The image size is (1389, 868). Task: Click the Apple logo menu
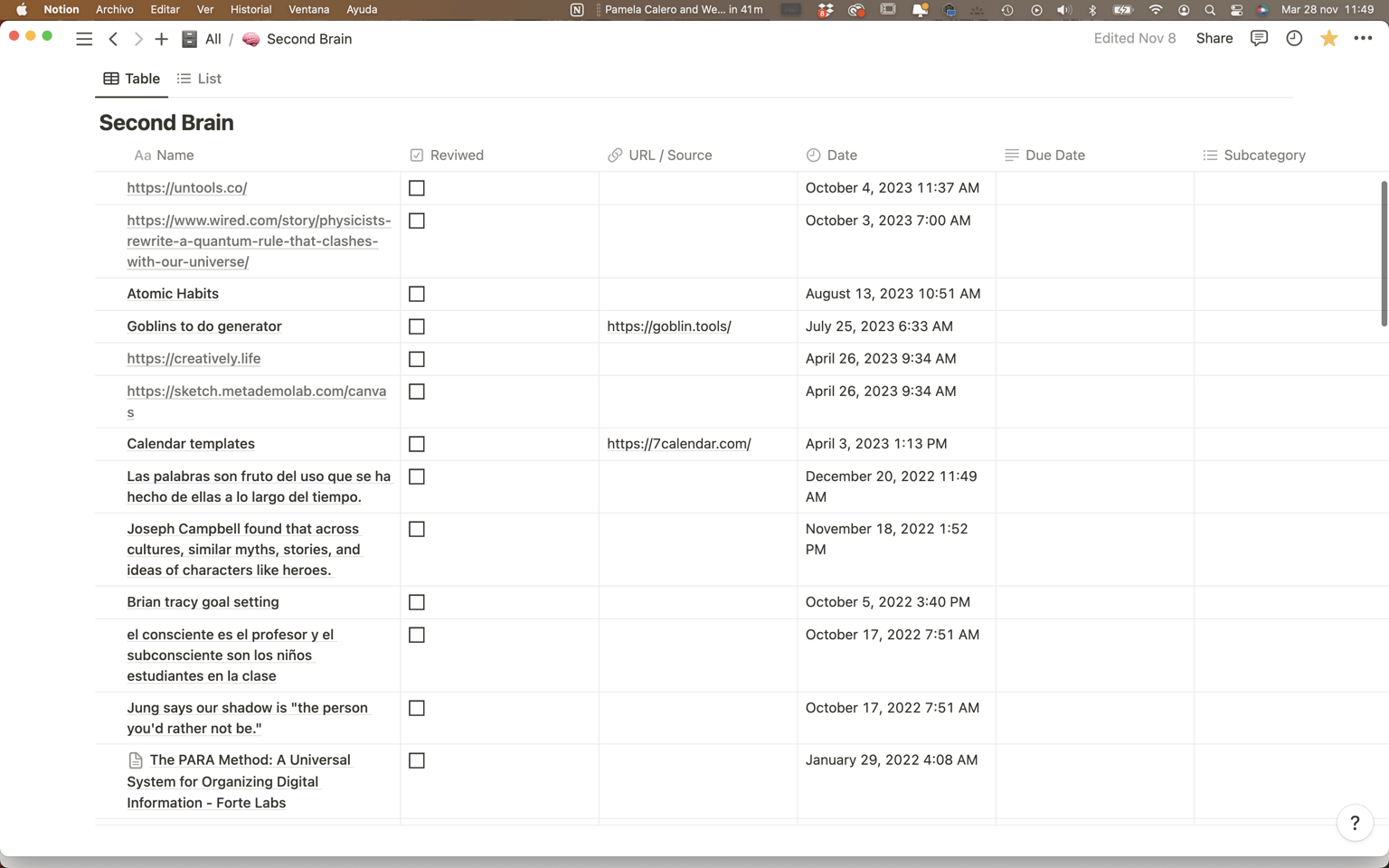pyautogui.click(x=21, y=9)
